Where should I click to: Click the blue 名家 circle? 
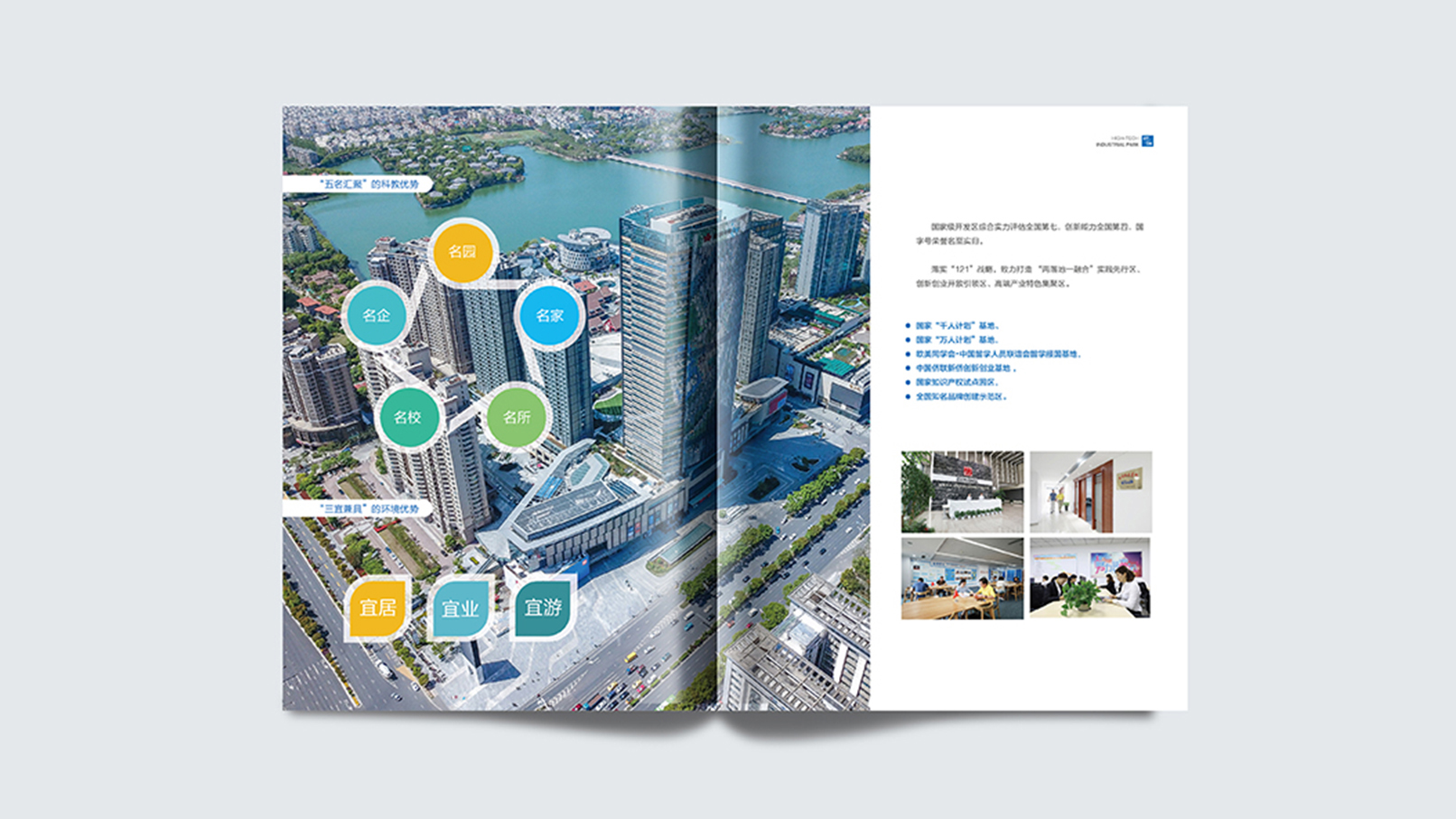tap(549, 315)
